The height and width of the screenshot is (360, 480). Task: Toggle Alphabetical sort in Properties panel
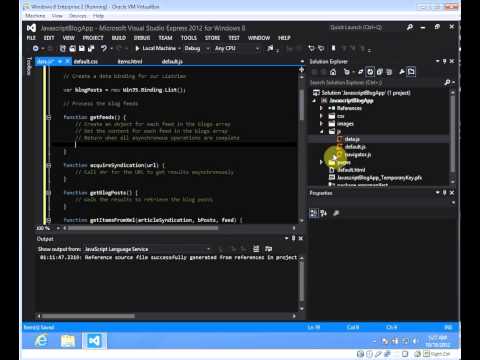pos(324,213)
